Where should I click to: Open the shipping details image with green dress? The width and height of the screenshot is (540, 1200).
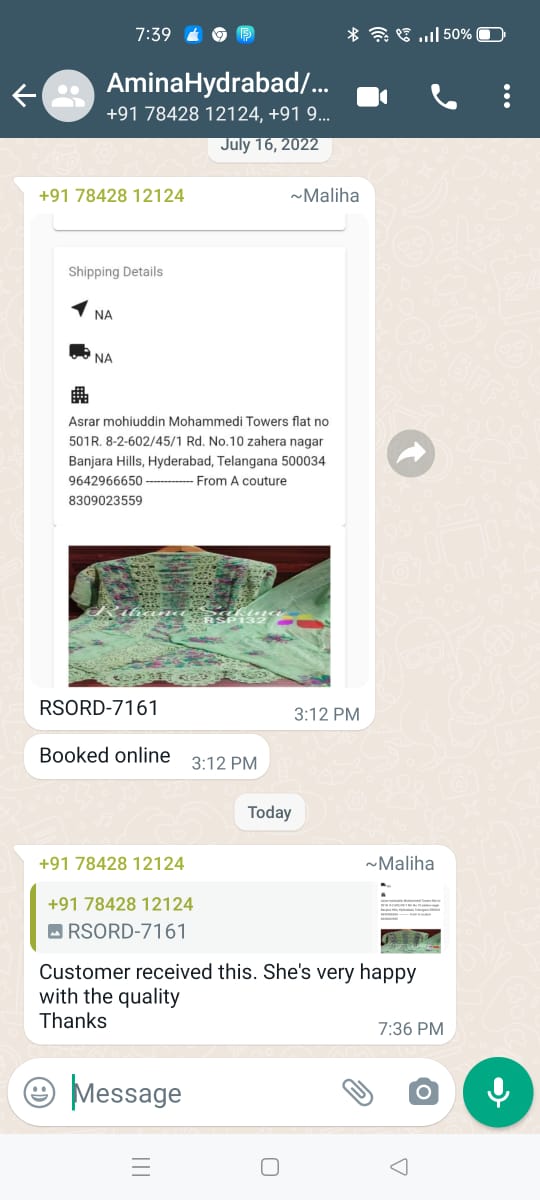click(x=199, y=450)
